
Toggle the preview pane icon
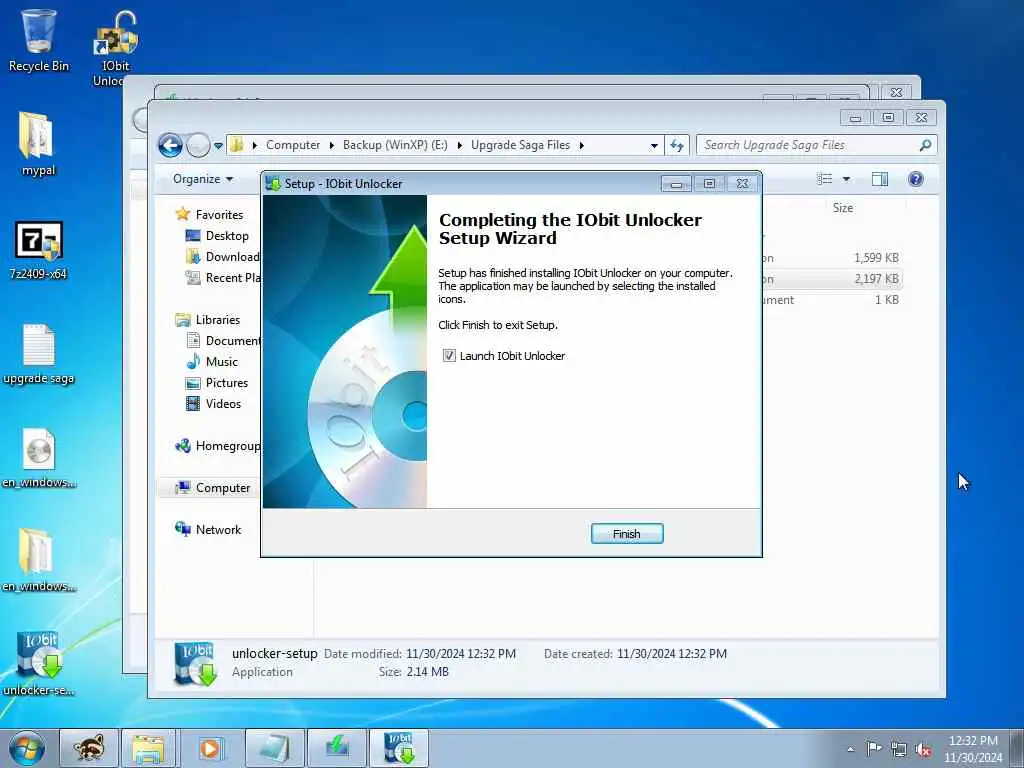(x=880, y=179)
